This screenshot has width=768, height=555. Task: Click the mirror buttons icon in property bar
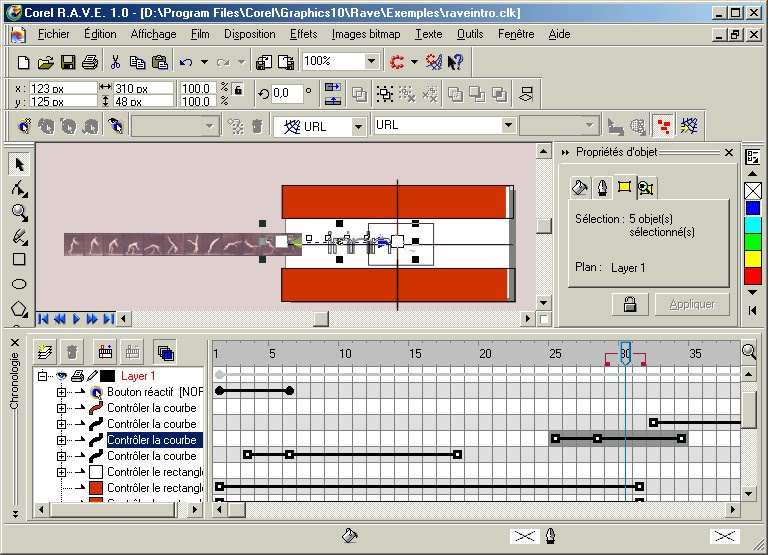333,94
